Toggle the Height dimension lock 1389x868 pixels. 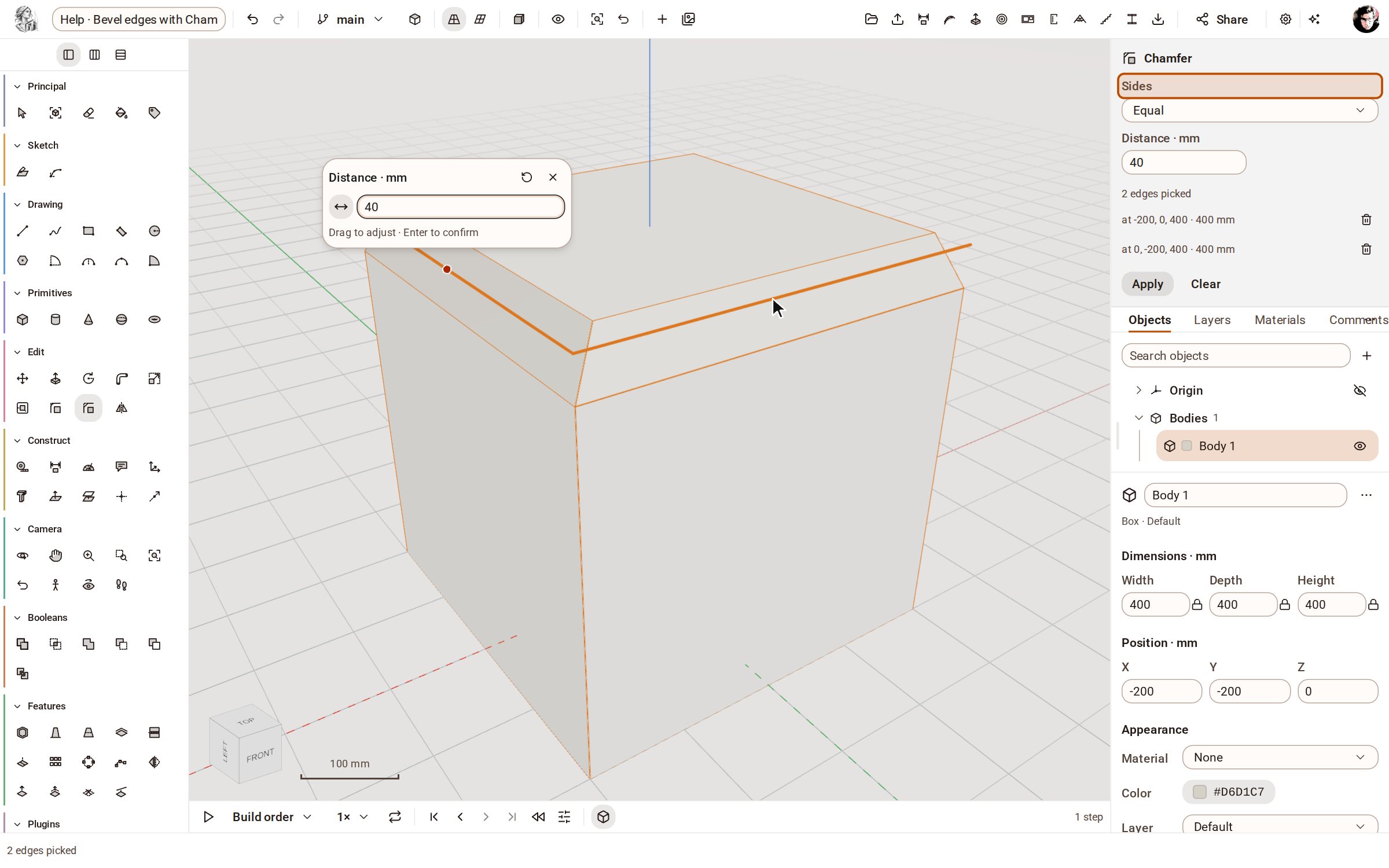1373,605
